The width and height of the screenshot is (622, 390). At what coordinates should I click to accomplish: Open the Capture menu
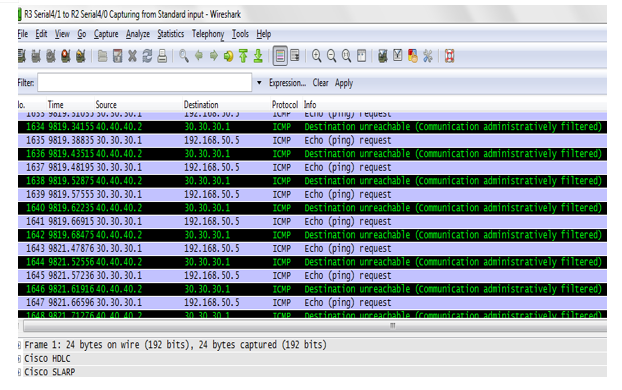[x=106, y=34]
